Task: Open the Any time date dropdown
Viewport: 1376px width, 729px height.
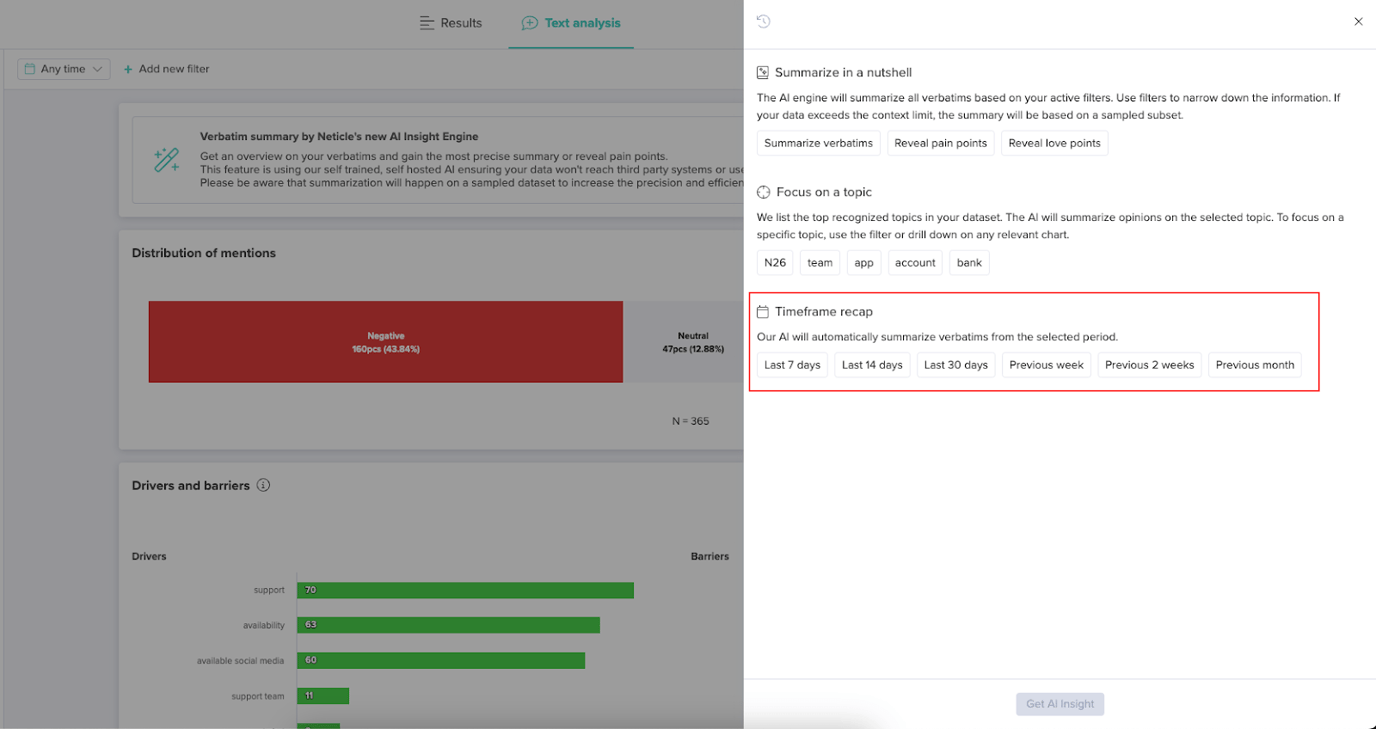Action: click(x=64, y=69)
